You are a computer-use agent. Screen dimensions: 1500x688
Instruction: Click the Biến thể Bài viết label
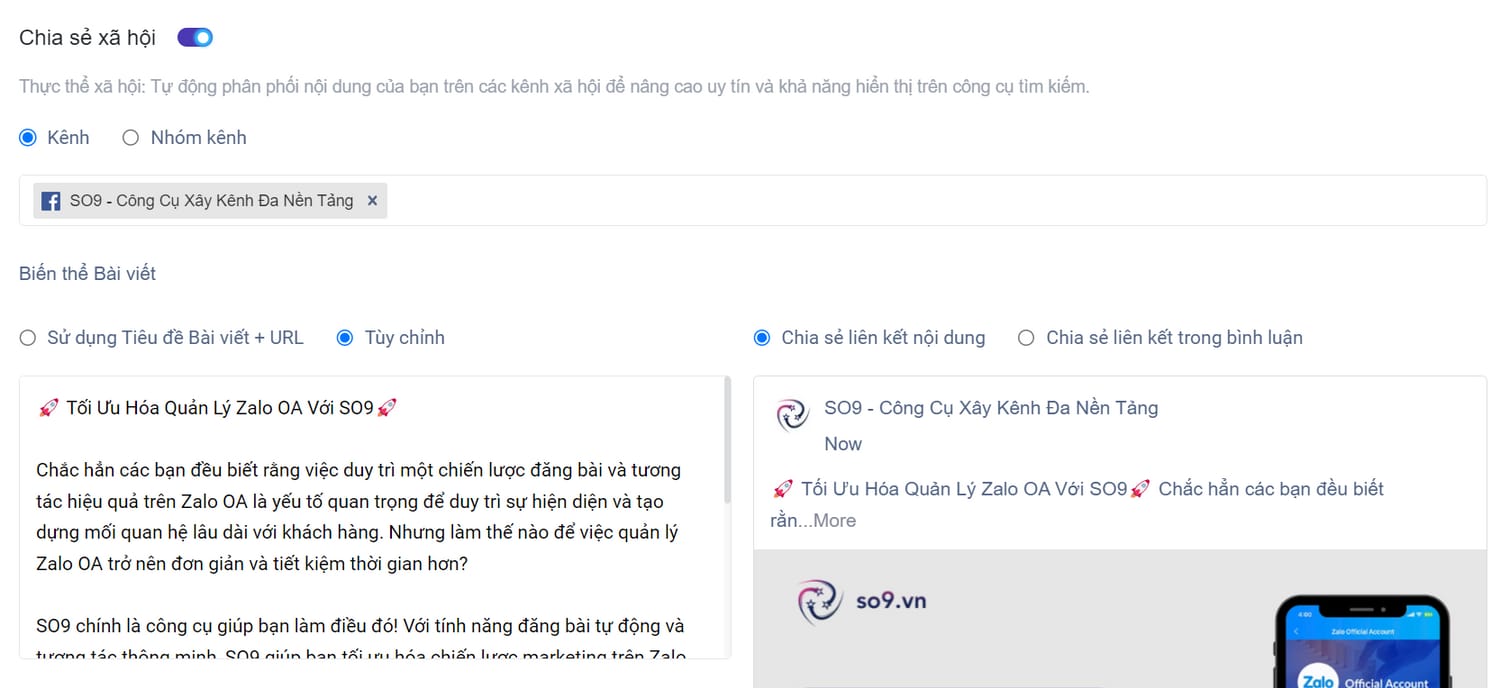(88, 273)
